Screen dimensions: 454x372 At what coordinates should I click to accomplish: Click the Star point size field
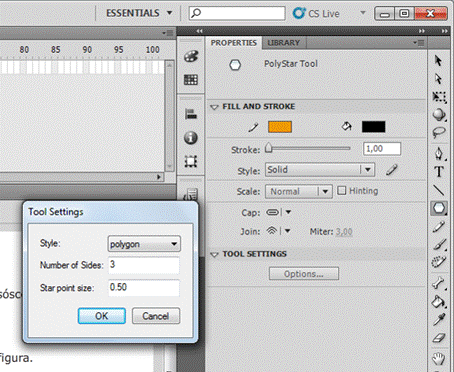tap(144, 288)
